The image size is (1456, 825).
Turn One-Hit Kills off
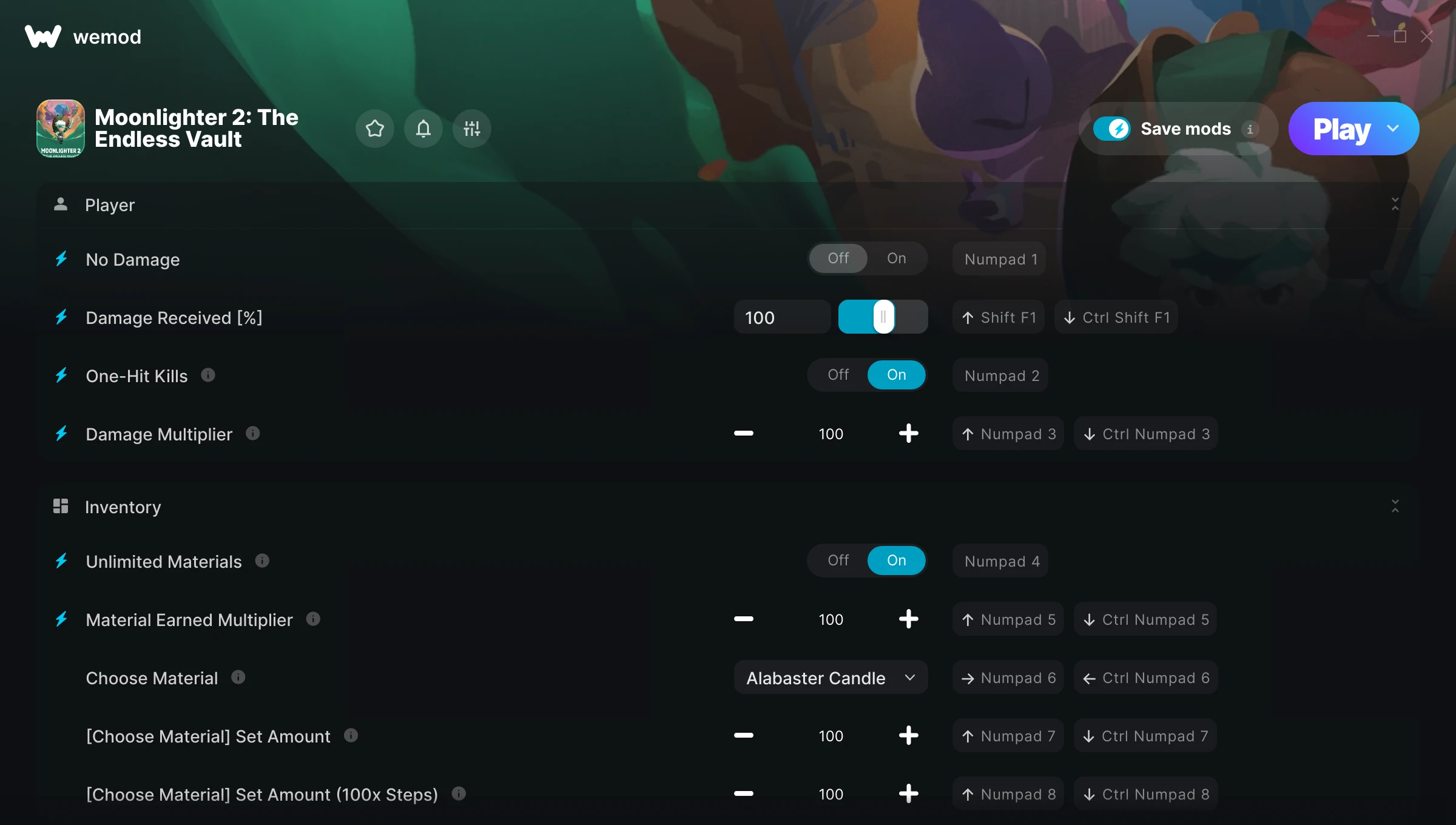(x=838, y=375)
